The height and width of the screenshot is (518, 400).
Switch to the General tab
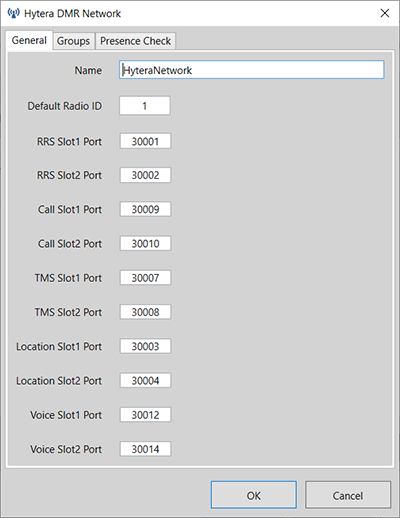(29, 40)
